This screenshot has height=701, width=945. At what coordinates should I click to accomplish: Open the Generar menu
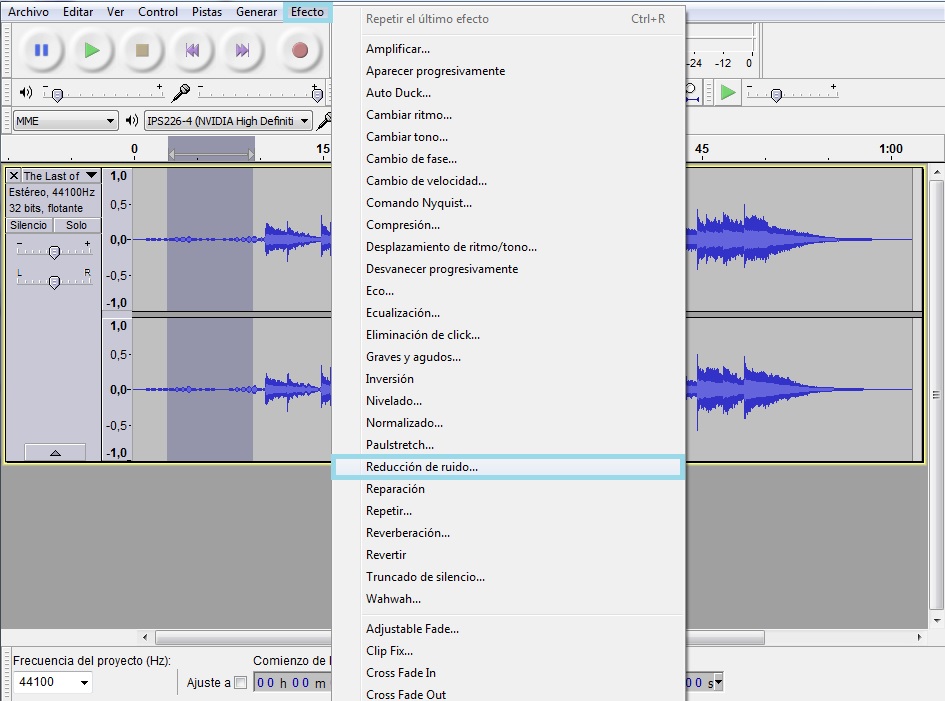click(256, 11)
